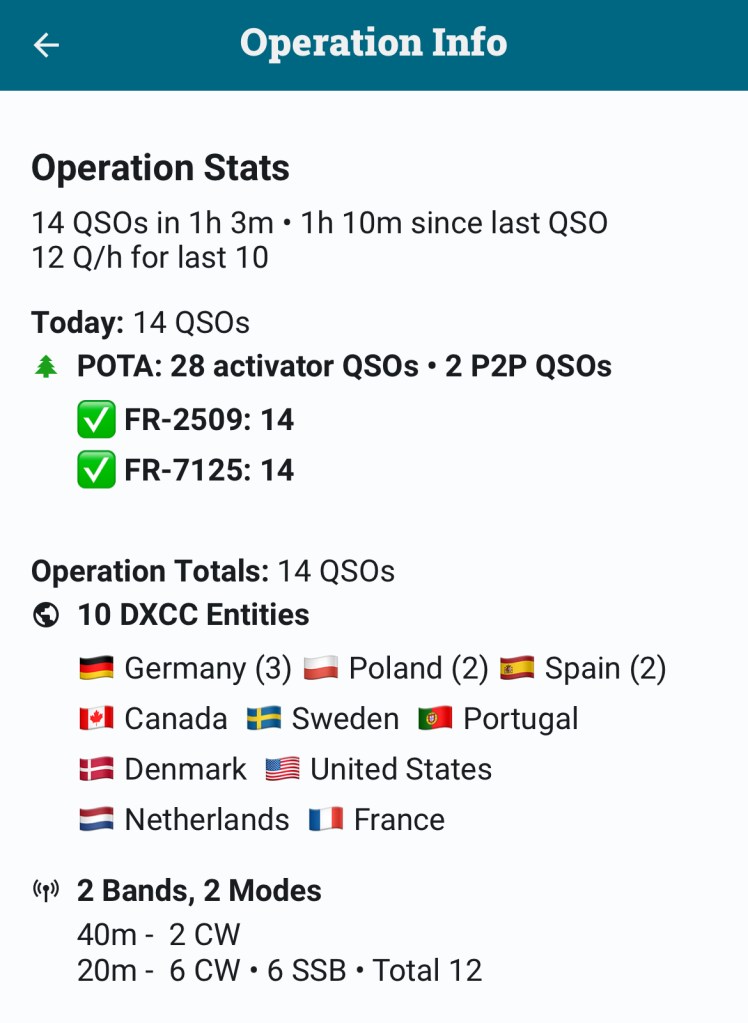The image size is (748, 1023).
Task: Tap the United States flag icon
Action: click(x=283, y=769)
